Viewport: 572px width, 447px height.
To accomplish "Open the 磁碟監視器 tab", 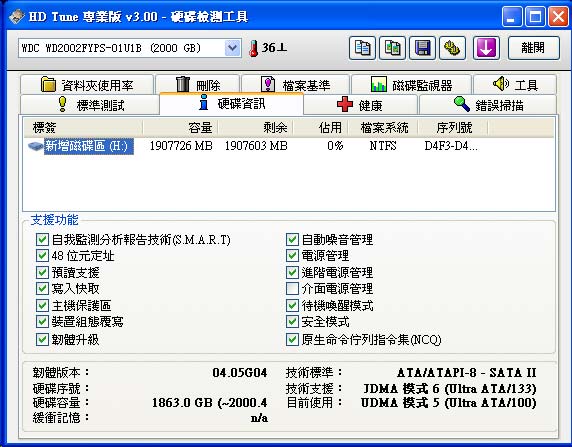I will 411,85.
